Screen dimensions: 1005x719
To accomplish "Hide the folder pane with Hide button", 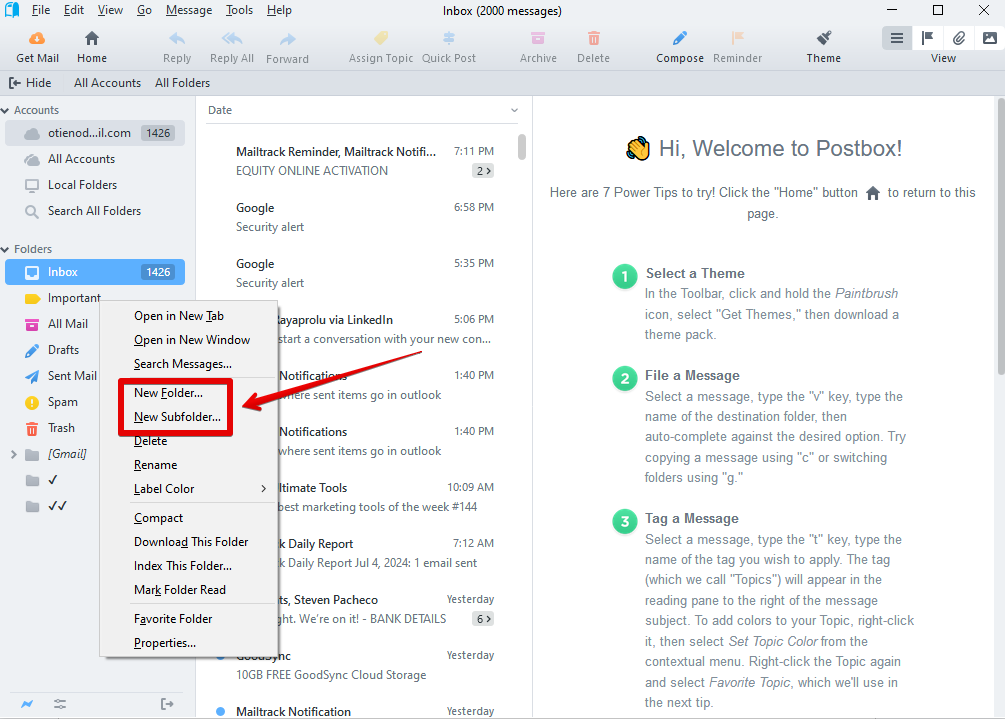I will (30, 83).
